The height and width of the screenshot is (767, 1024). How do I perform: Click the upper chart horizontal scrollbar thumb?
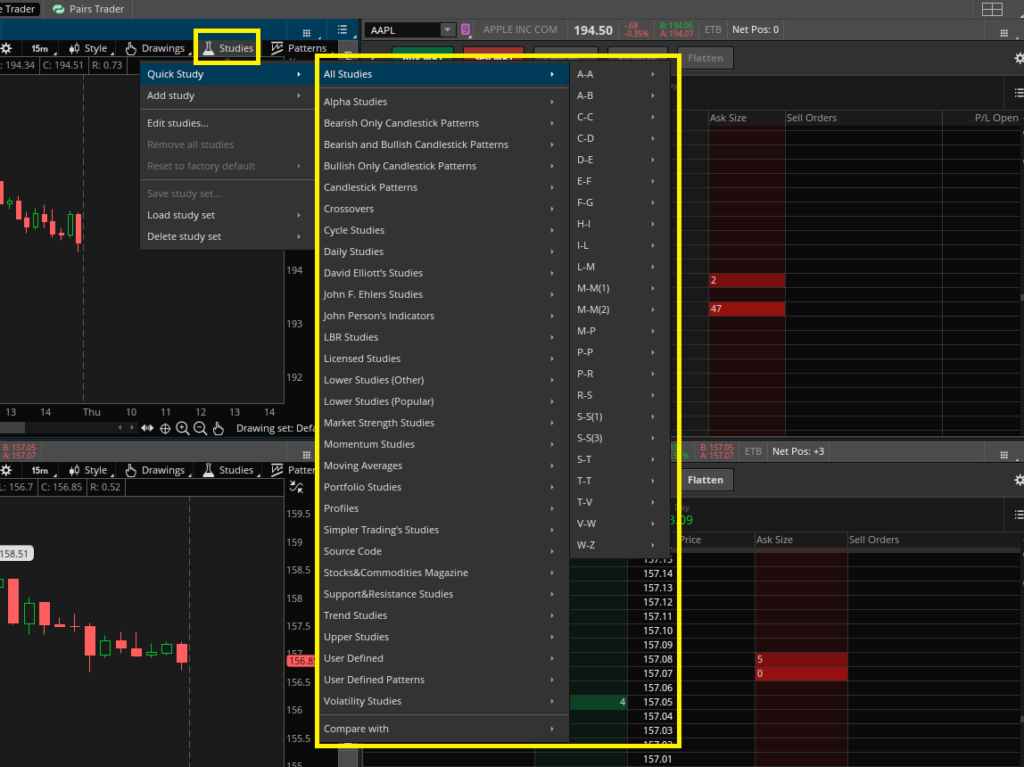point(12,428)
